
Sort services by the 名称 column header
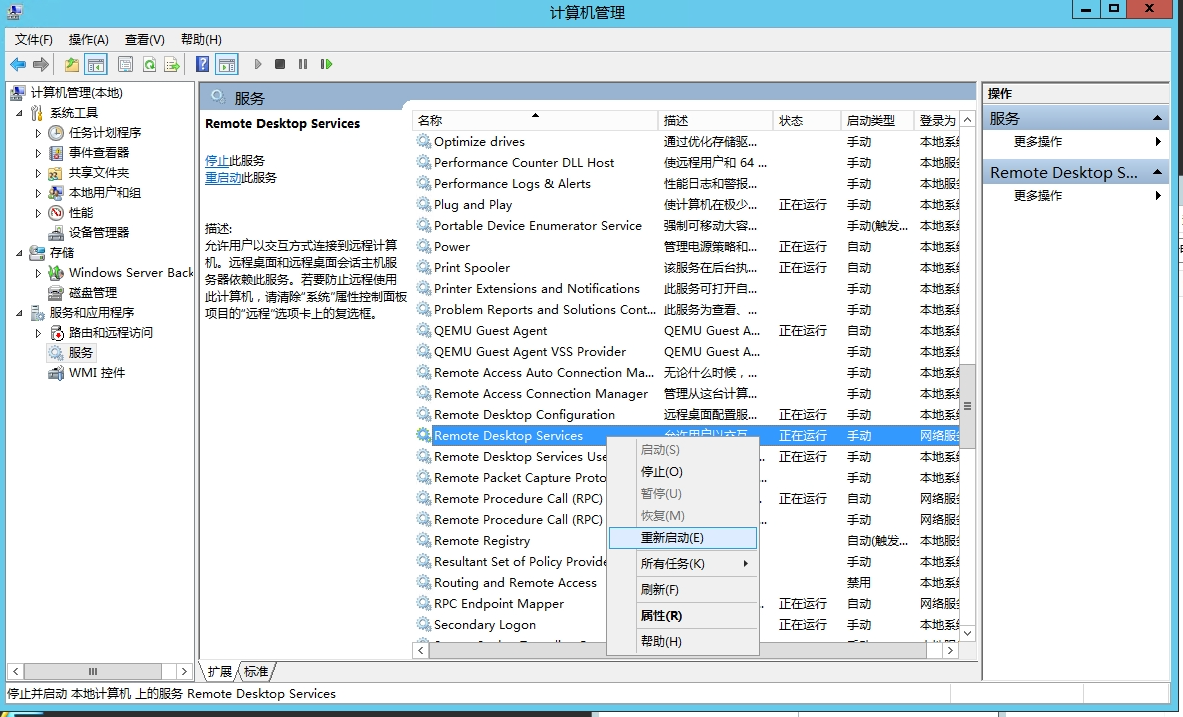coord(533,120)
